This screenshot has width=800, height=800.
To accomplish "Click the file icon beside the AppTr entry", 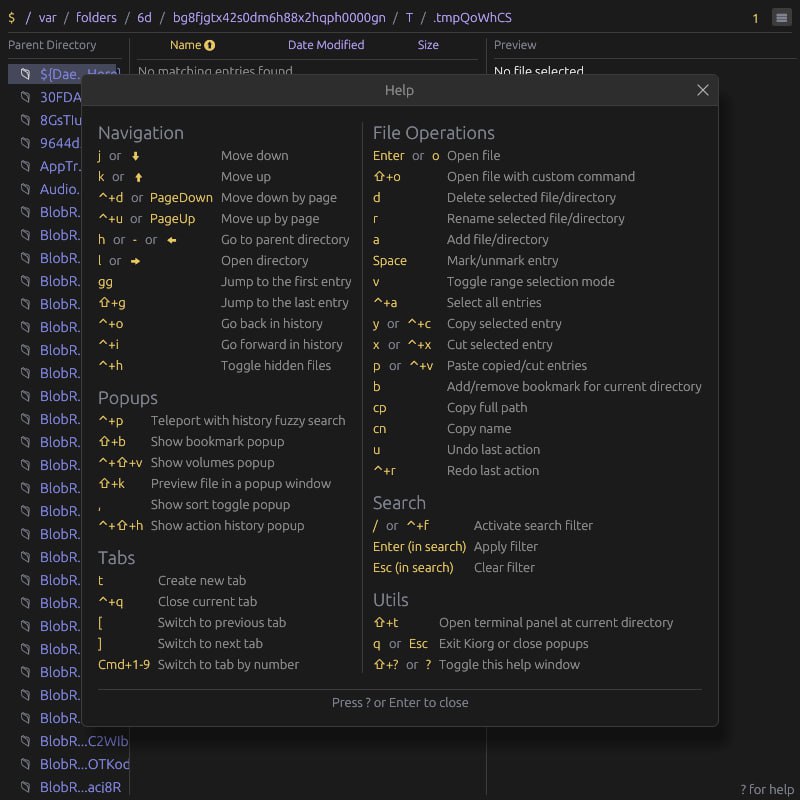I will [x=26, y=166].
